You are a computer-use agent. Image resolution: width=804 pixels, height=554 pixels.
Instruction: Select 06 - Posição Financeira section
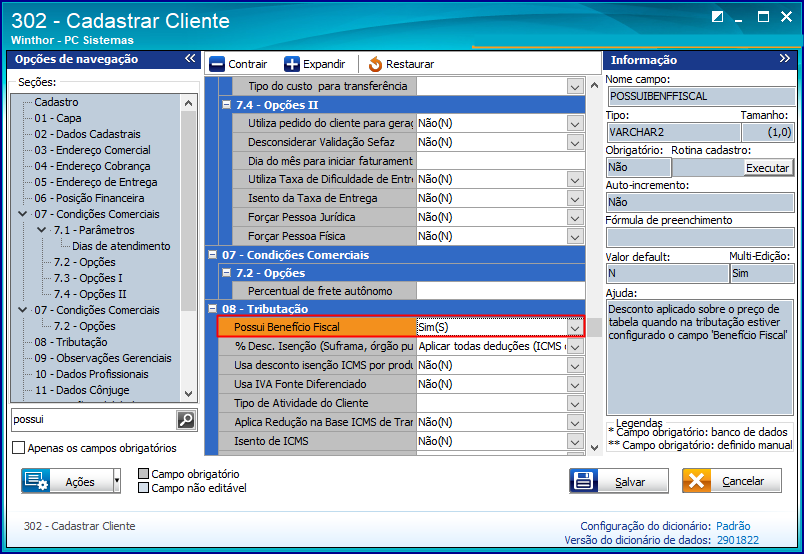pos(89,198)
